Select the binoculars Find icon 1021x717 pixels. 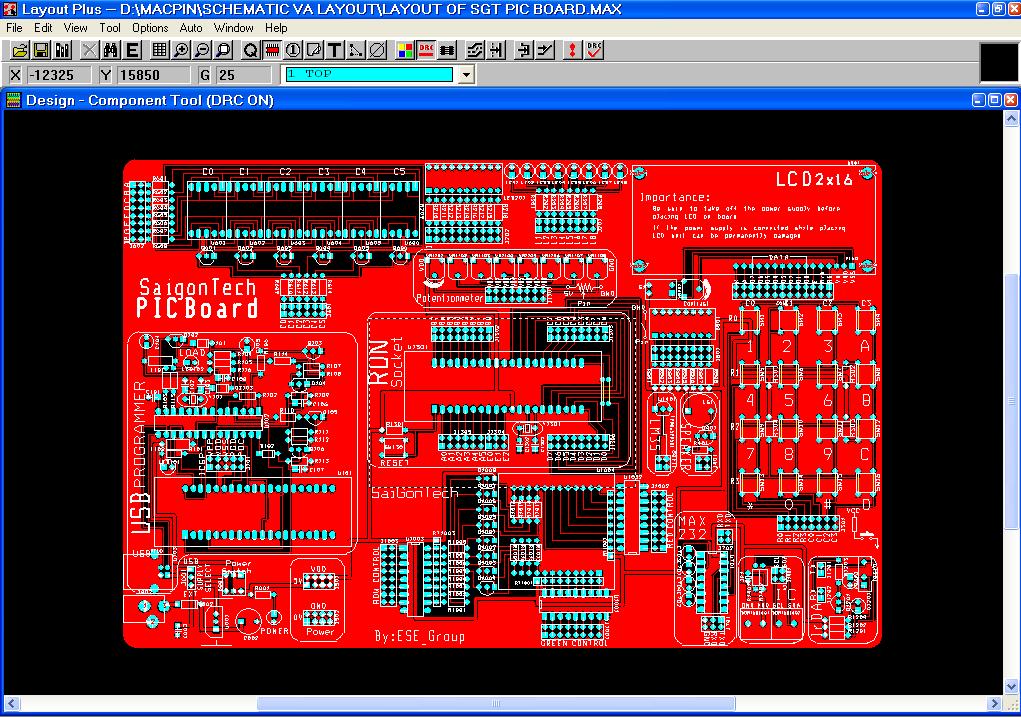pyautogui.click(x=111, y=50)
